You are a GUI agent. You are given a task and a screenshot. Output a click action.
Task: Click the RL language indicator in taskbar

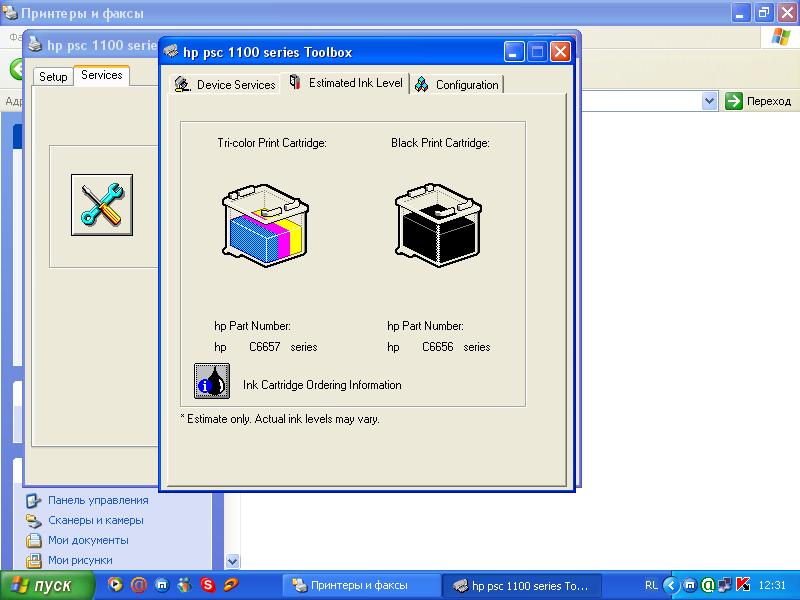pyautogui.click(x=651, y=585)
